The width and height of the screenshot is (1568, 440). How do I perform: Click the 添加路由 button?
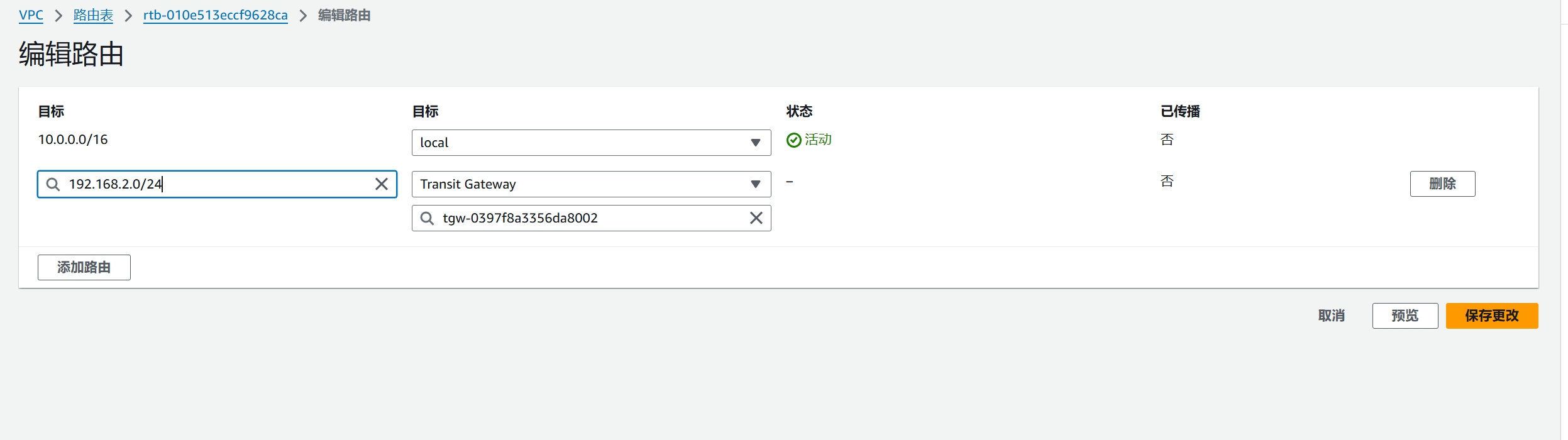click(x=84, y=267)
